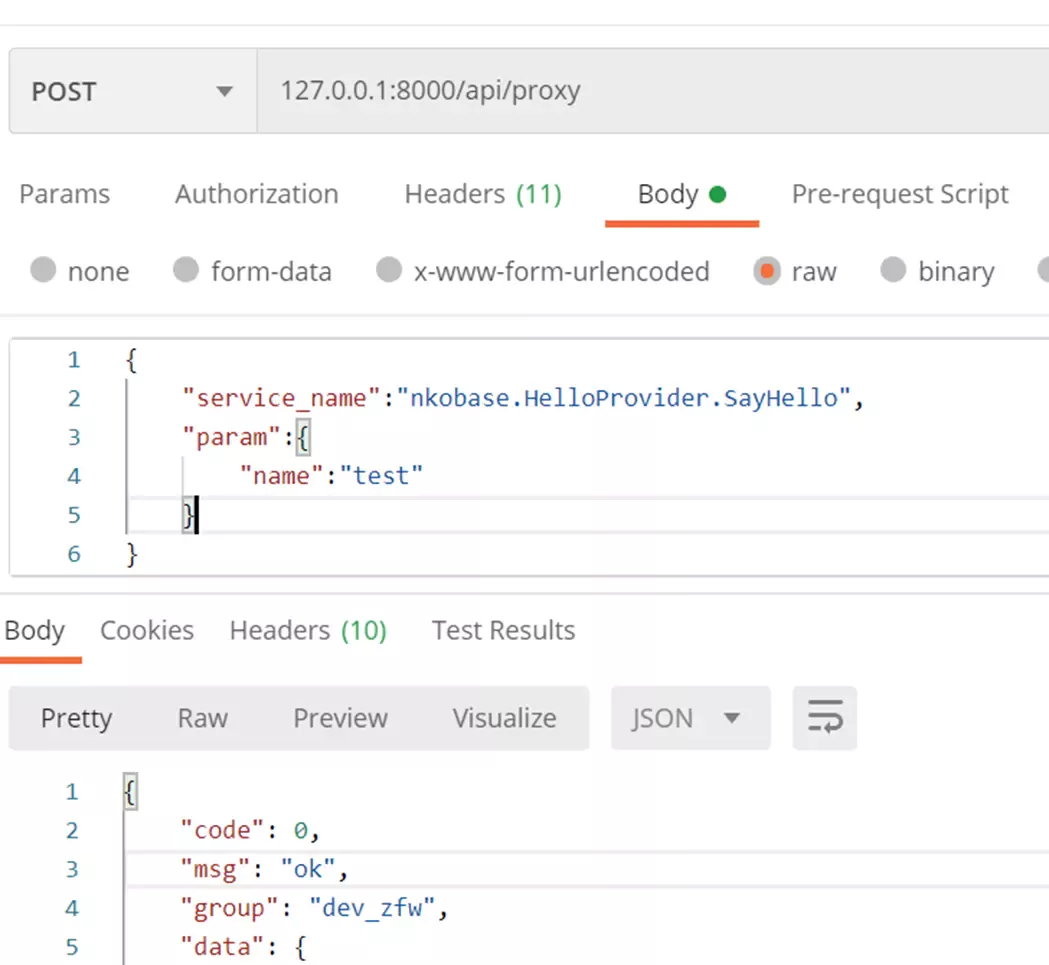Select the raw body radio button

[x=767, y=270]
